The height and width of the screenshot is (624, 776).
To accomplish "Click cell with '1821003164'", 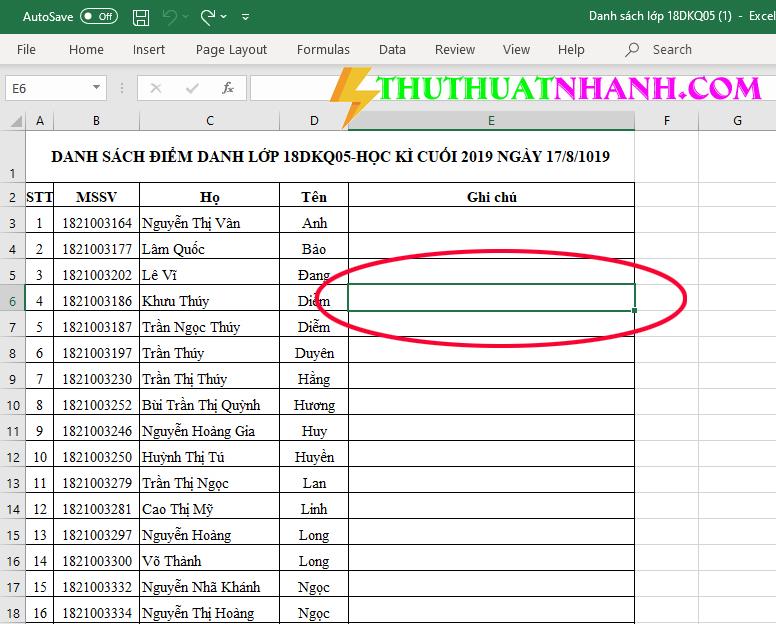I will coord(97,220).
